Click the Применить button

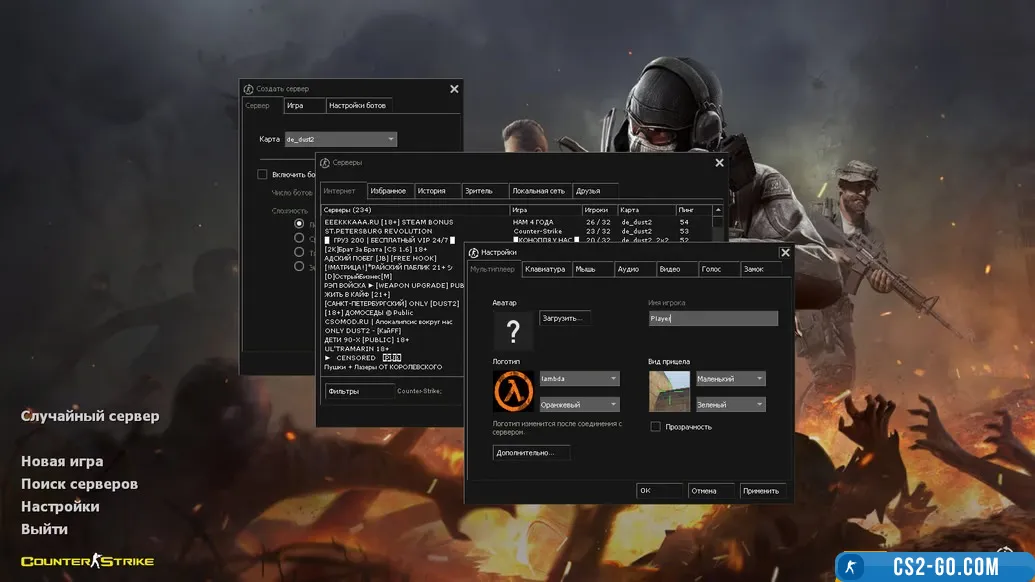coord(761,491)
